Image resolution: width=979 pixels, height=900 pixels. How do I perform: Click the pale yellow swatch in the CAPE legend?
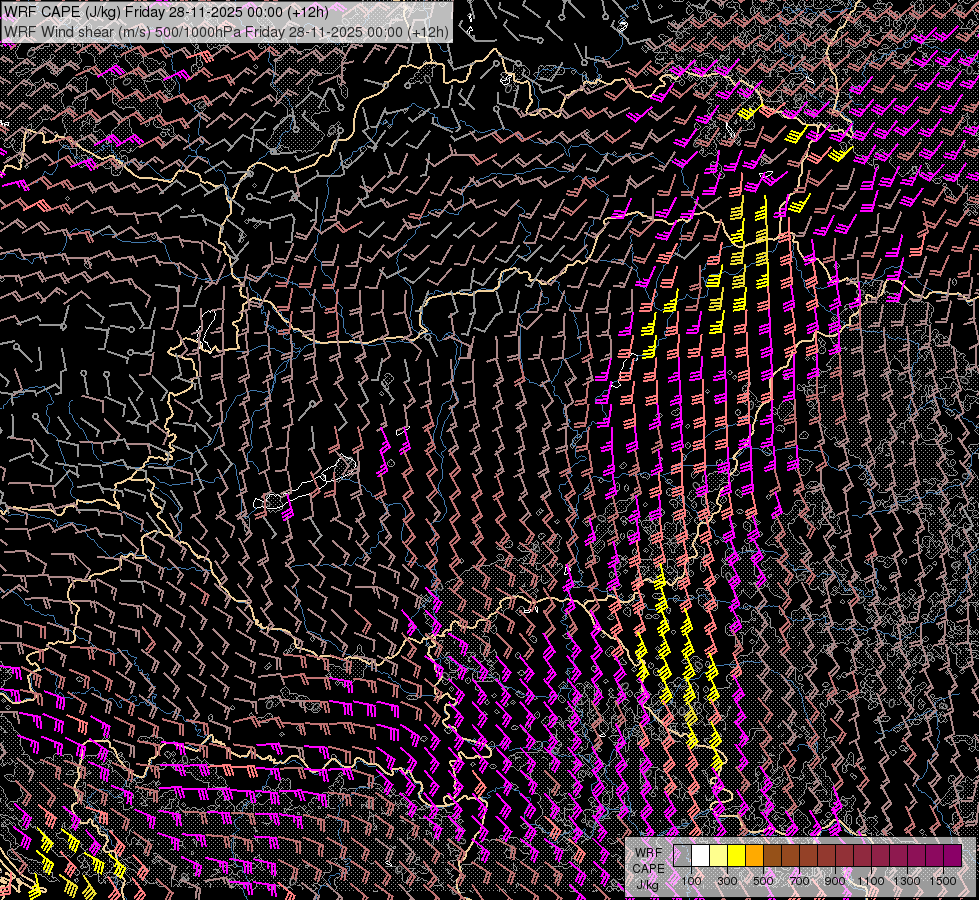(719, 855)
